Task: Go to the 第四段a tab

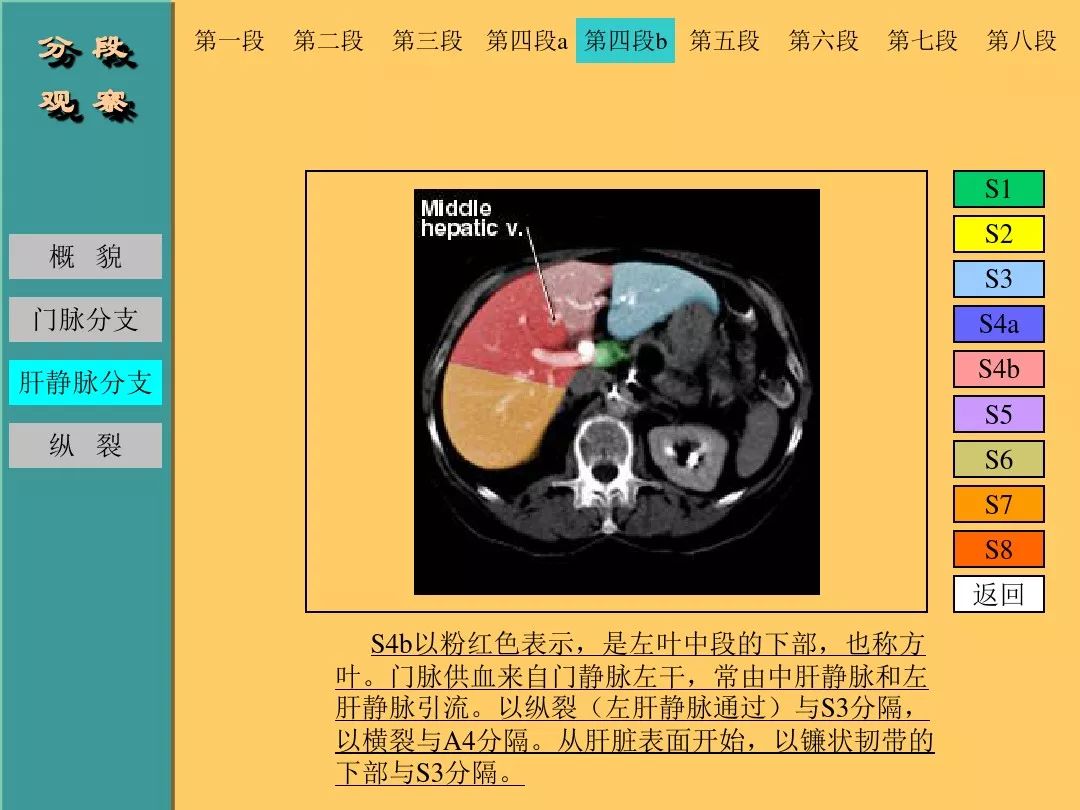Action: click(527, 41)
